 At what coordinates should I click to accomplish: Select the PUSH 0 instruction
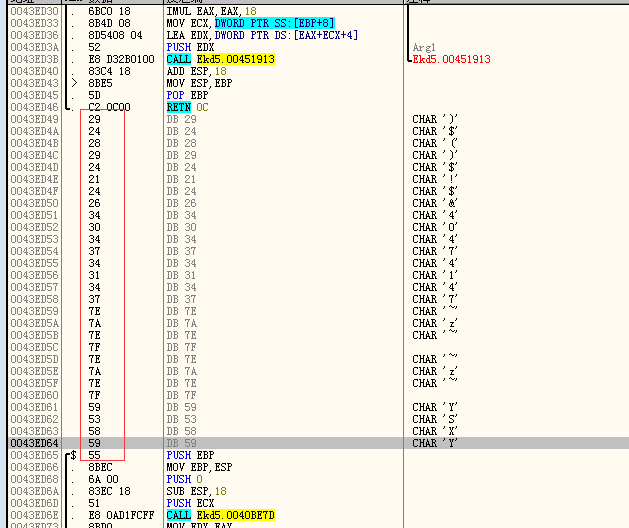pos(181,479)
